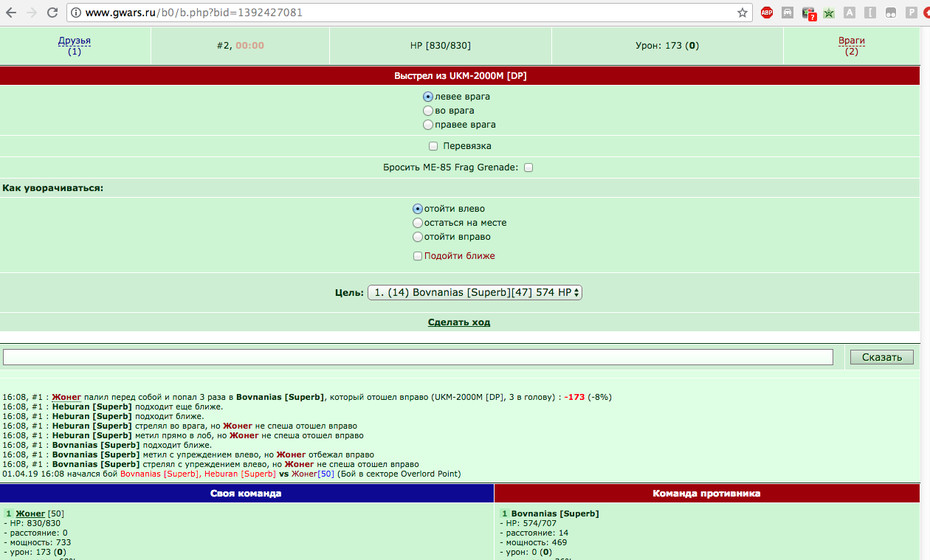Viewport: 930px width, 560px height.
Task: Tick the ME-85 Frag Grenade checkbox
Action: point(528,167)
